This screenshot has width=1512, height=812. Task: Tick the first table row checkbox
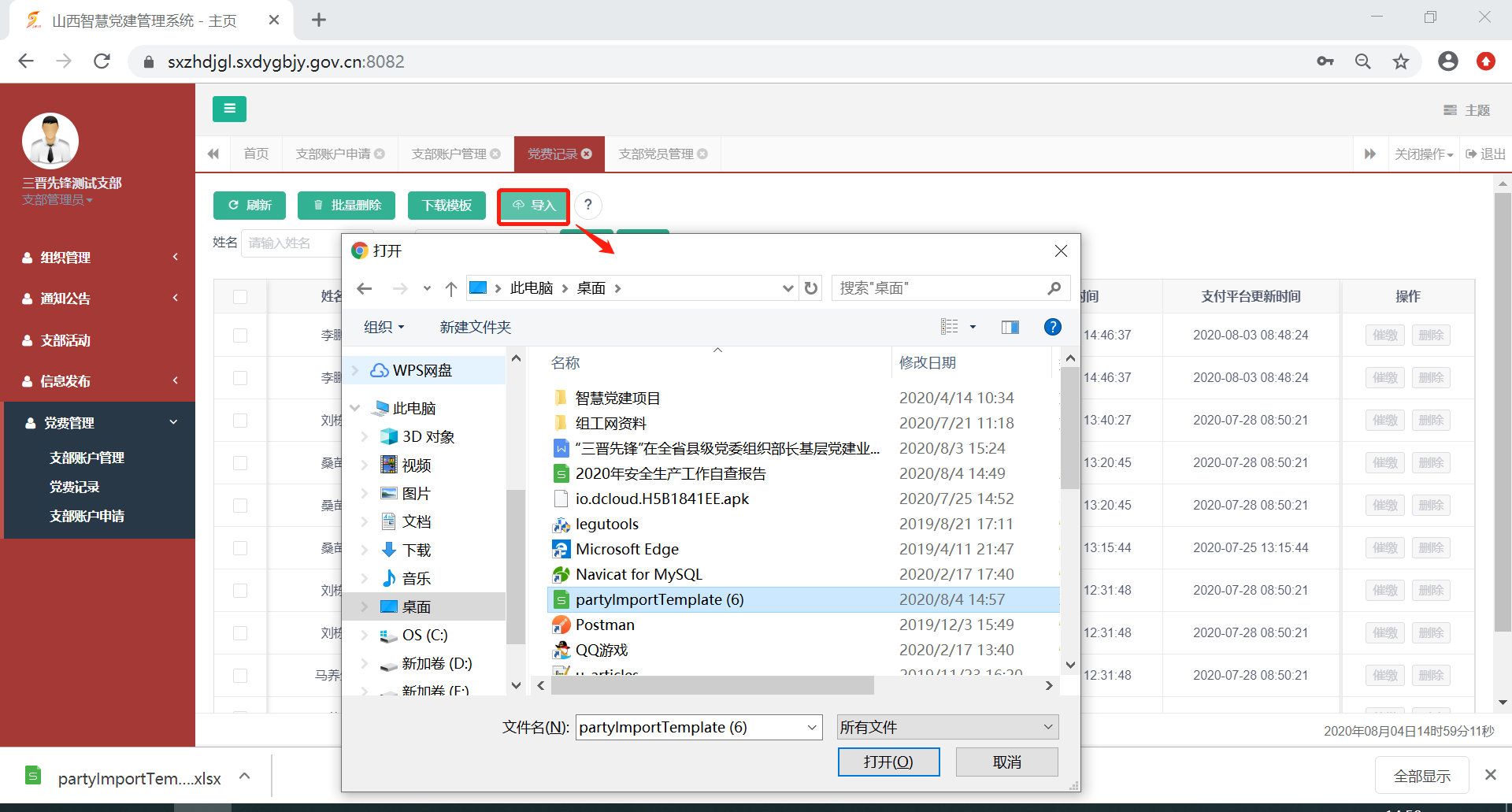[x=240, y=336]
